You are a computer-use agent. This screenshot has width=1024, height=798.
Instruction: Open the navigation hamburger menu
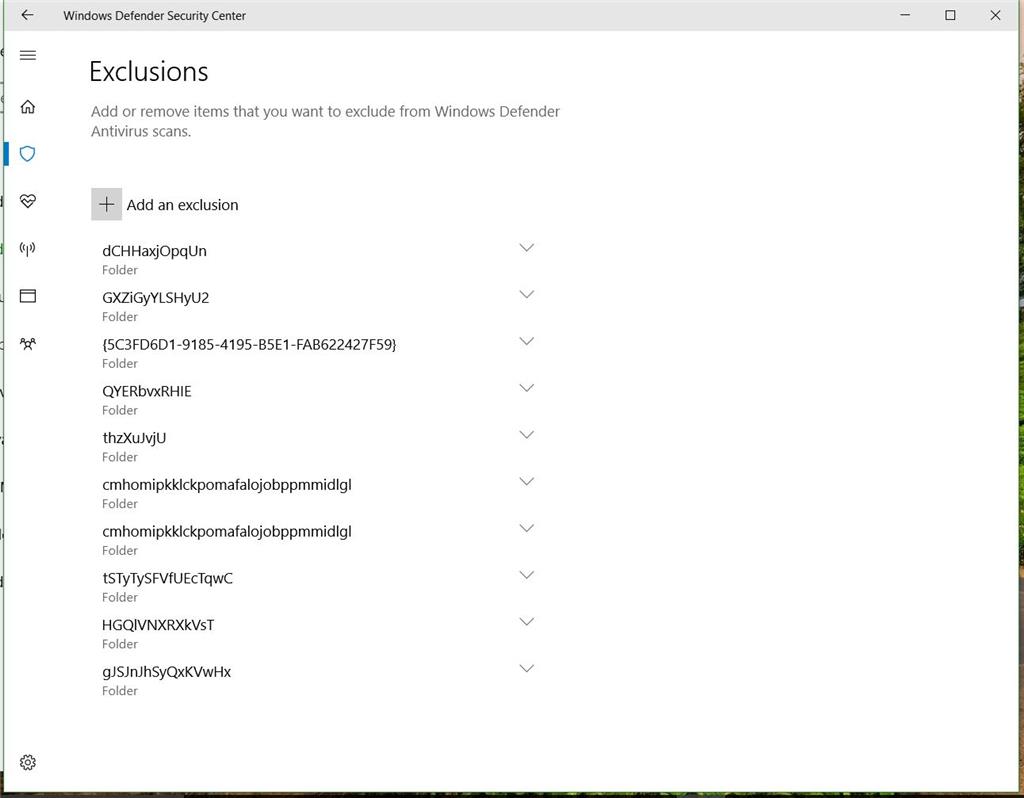[x=27, y=56]
